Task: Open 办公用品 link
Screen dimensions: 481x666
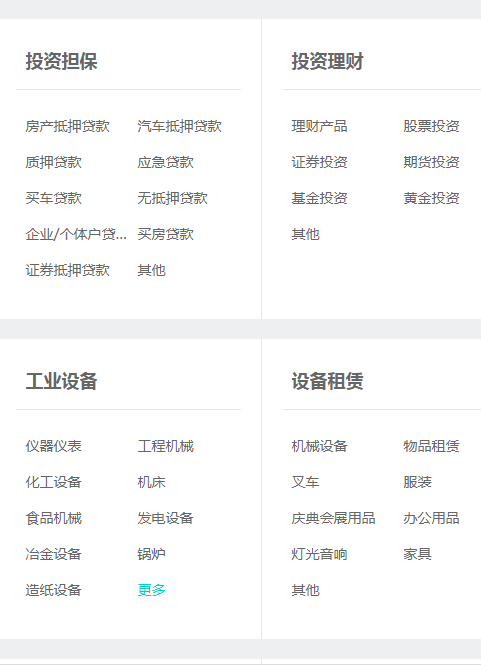Action: 431,518
